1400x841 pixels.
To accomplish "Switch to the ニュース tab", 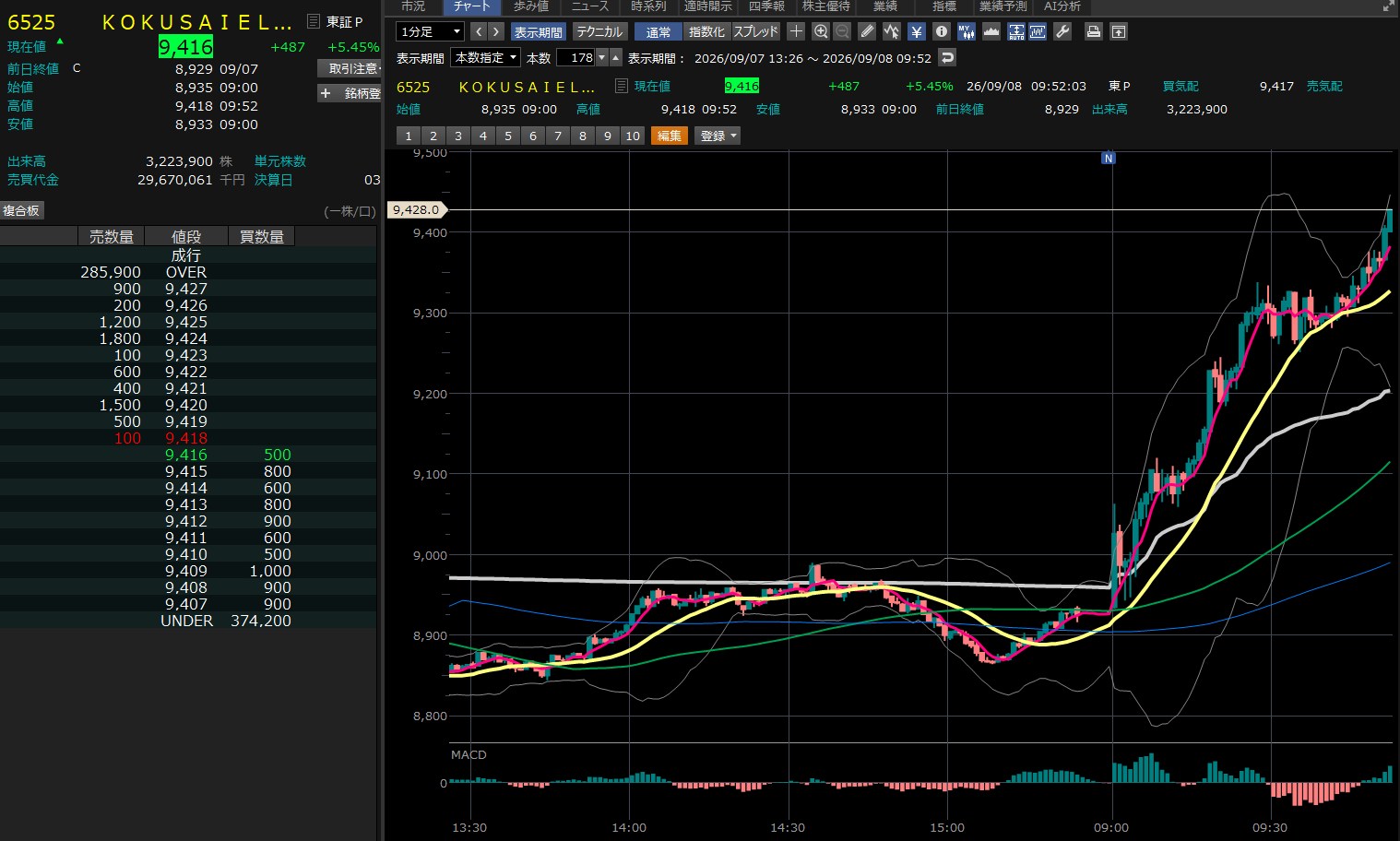I will (590, 6).
